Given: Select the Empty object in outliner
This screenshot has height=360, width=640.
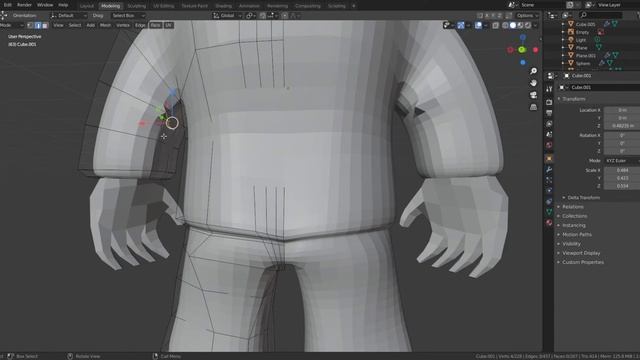Looking at the screenshot, I should (582, 32).
